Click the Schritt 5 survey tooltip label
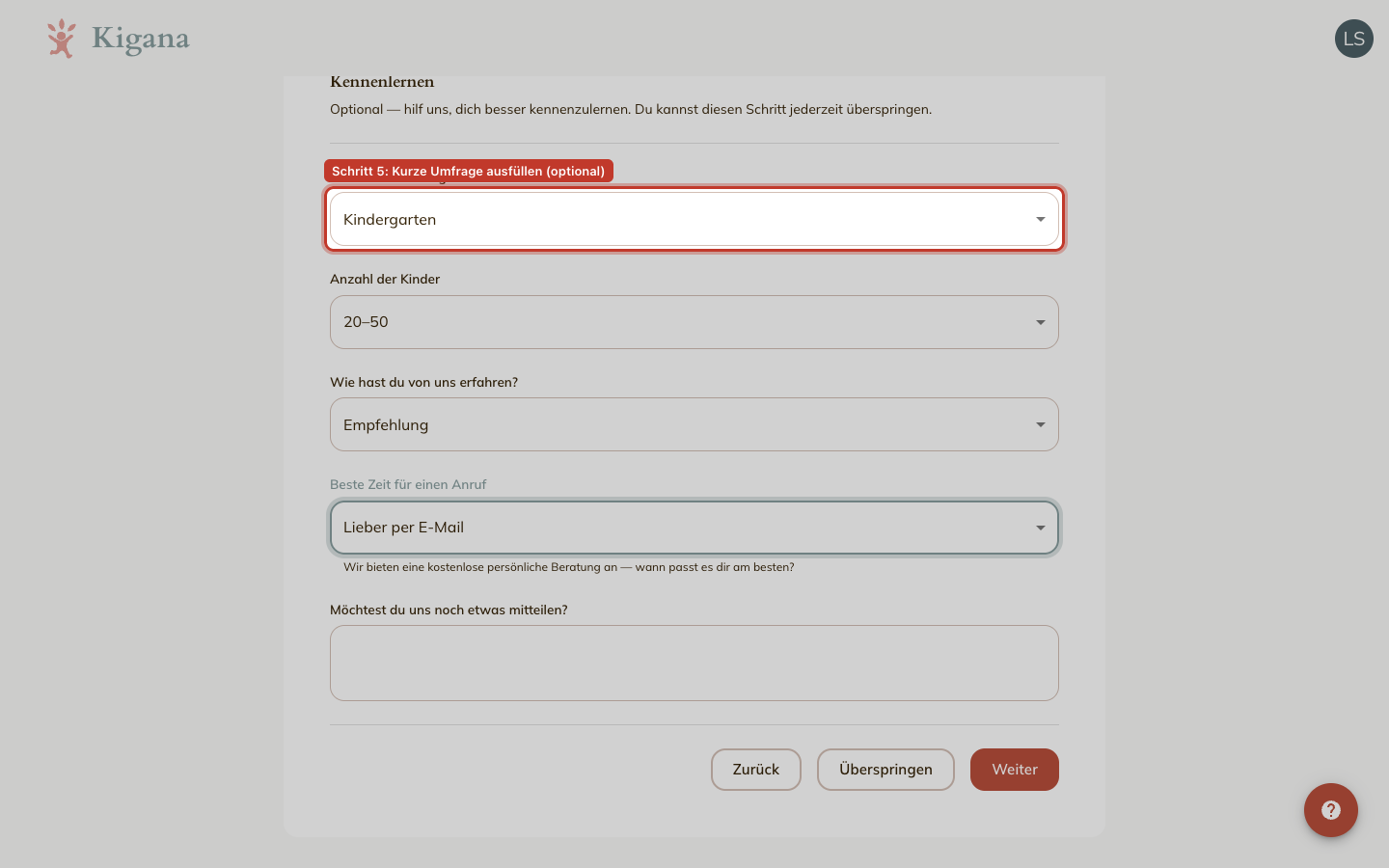1389x868 pixels. coord(469,171)
